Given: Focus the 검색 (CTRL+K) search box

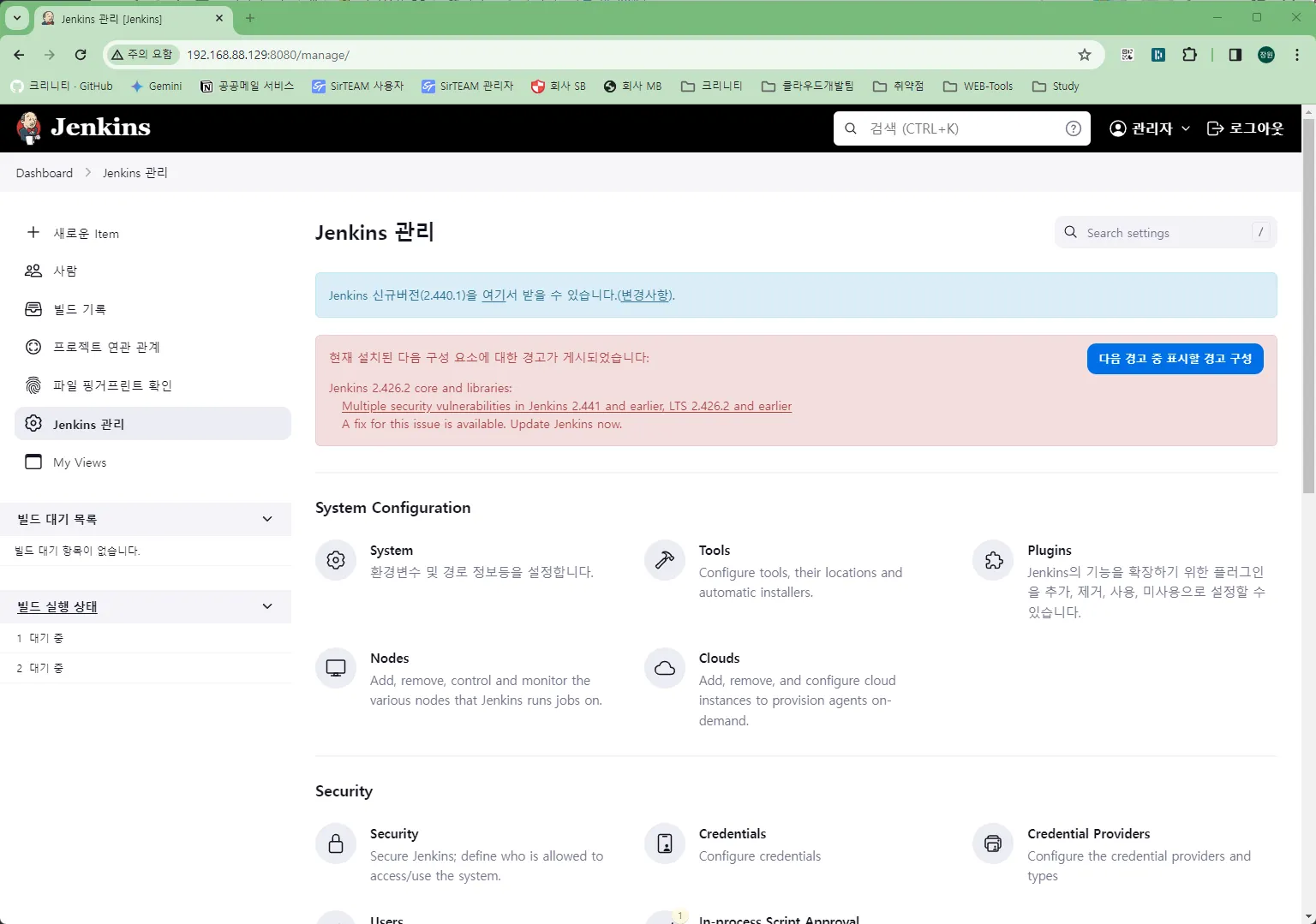Looking at the screenshot, I should (x=961, y=128).
